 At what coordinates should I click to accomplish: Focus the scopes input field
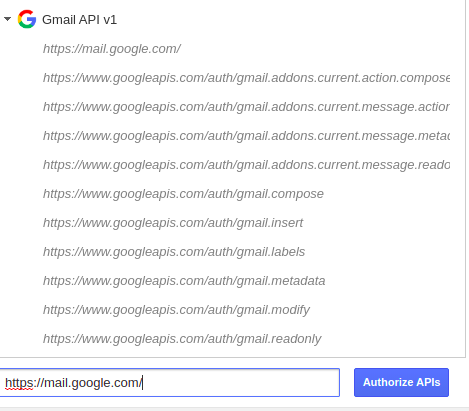point(170,382)
